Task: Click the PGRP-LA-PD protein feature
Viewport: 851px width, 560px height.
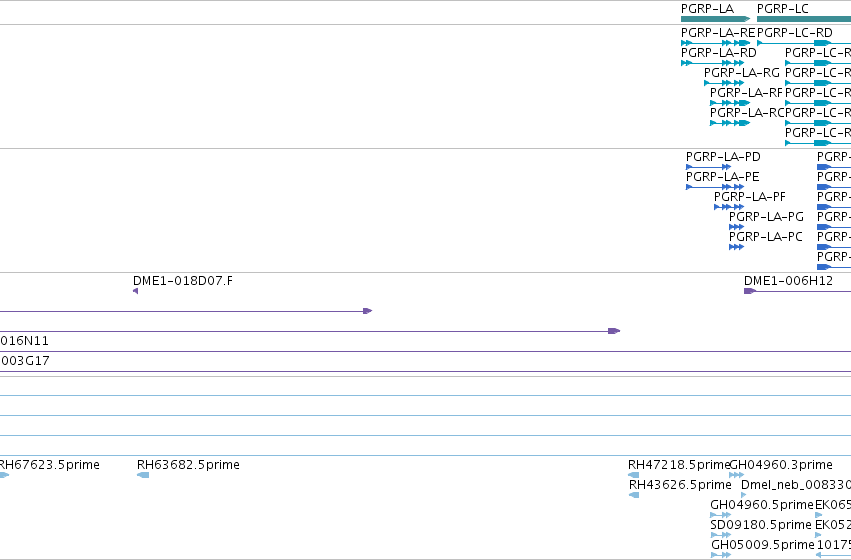Action: 708,167
